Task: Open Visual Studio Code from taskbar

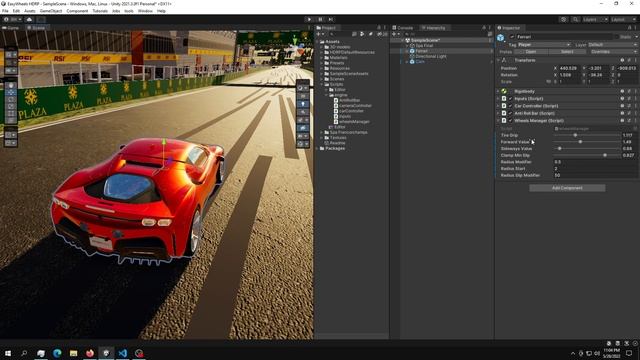Action: (122, 353)
